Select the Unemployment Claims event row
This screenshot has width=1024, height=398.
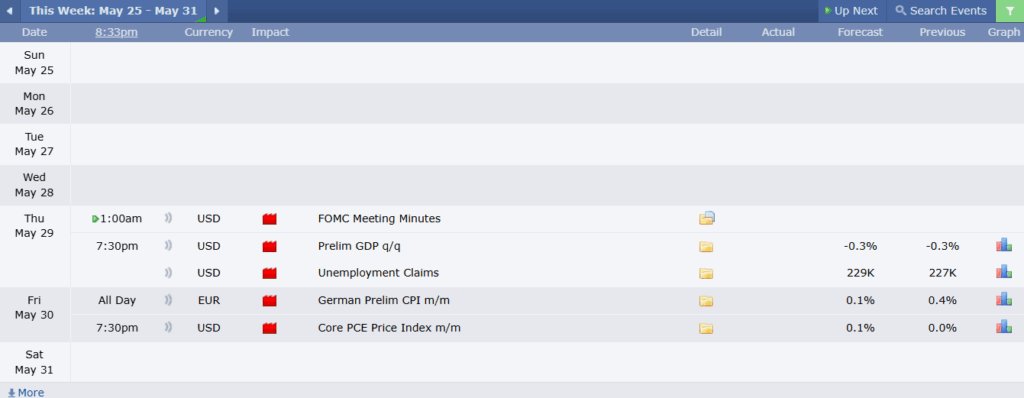coord(547,273)
